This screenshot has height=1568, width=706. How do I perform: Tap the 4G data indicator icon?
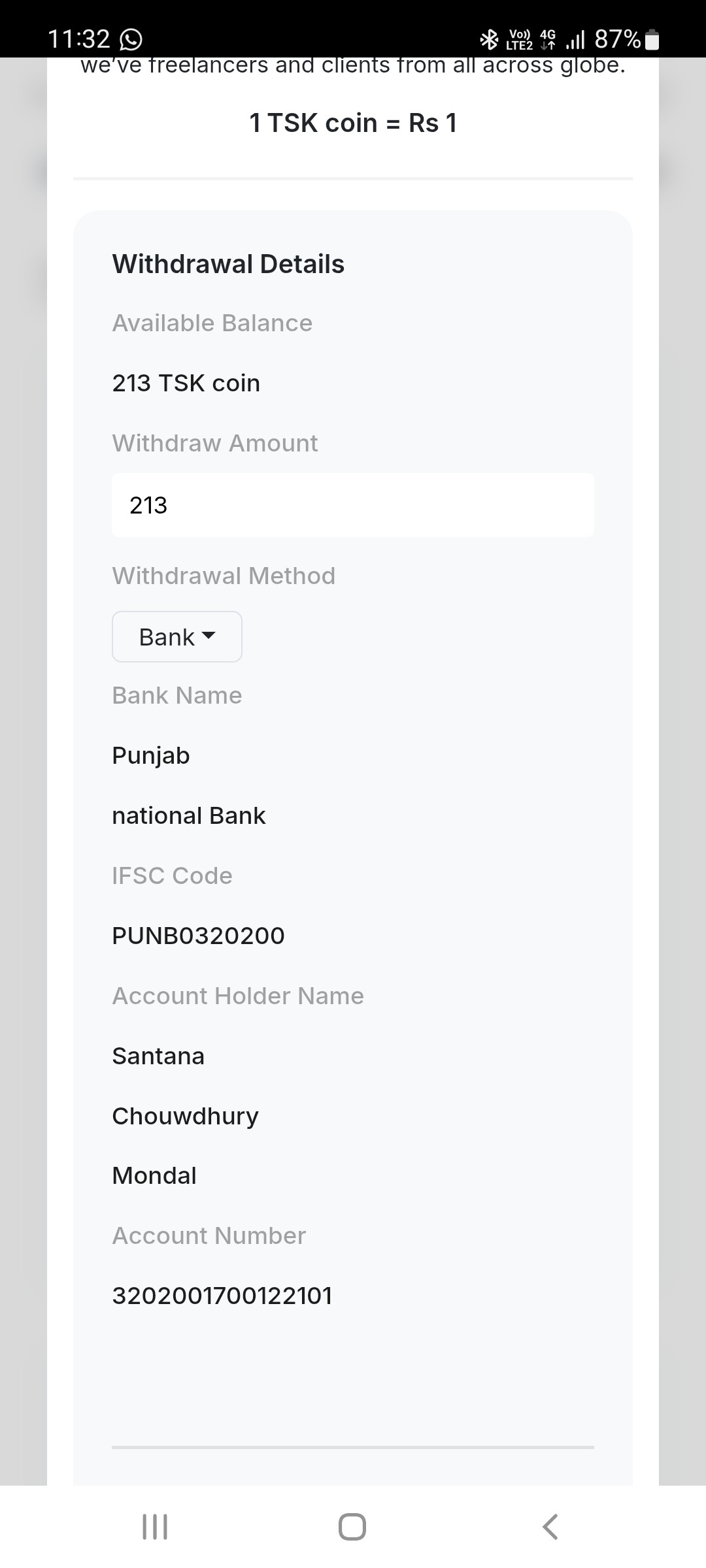[548, 40]
